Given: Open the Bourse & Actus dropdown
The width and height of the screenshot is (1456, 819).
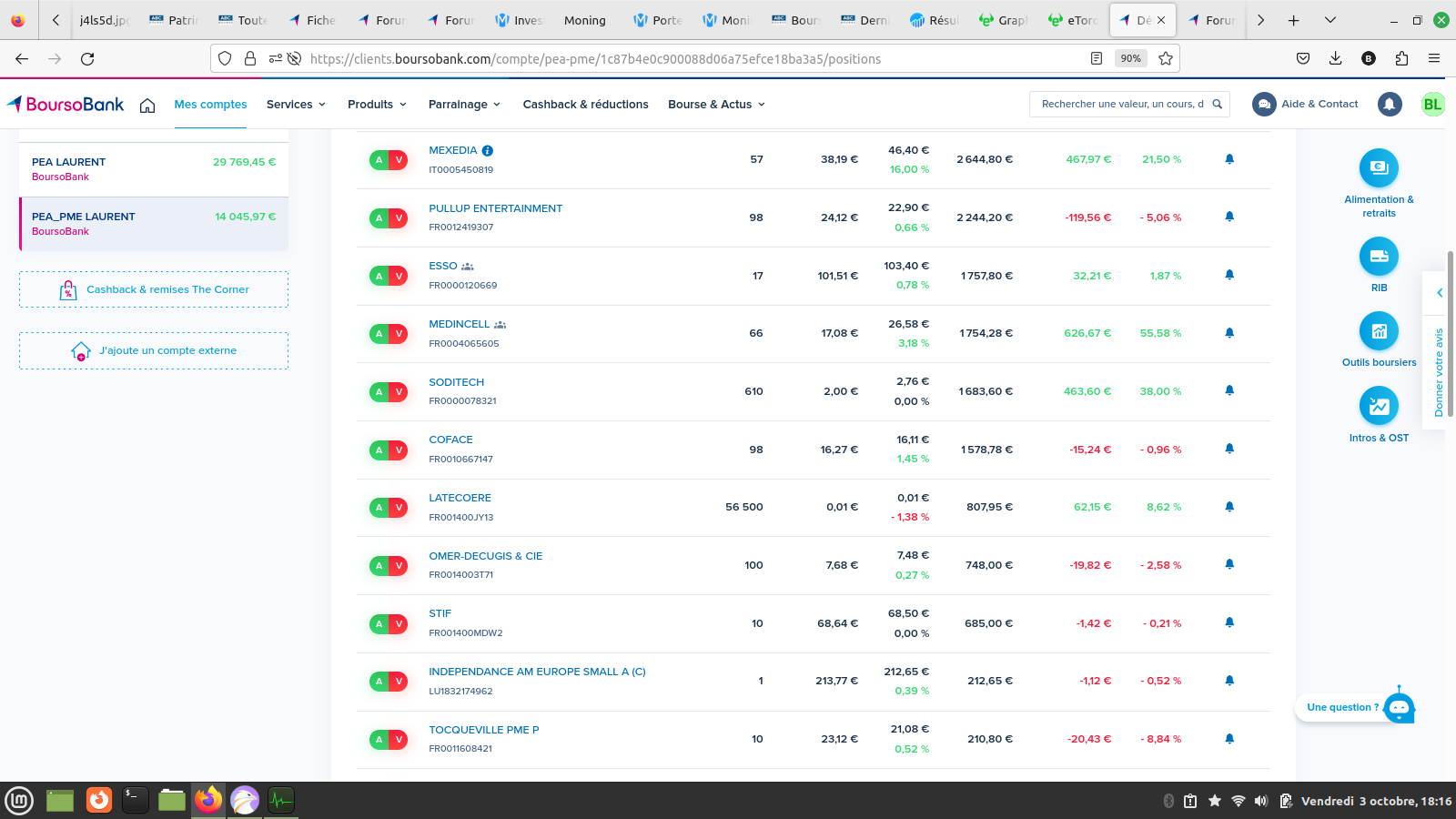Looking at the screenshot, I should [716, 105].
